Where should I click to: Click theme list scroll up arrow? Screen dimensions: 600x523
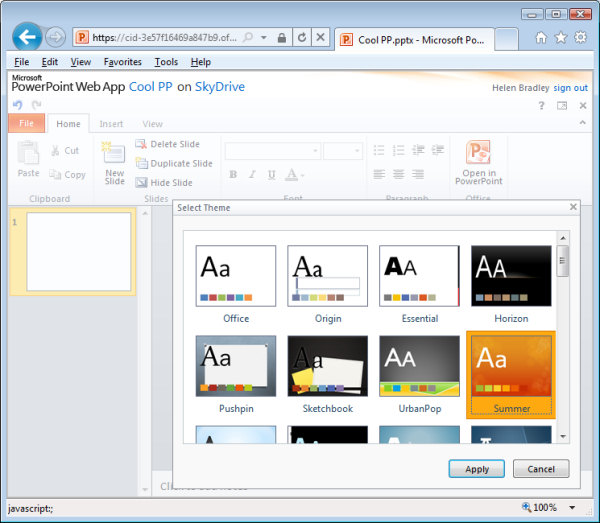[x=563, y=238]
